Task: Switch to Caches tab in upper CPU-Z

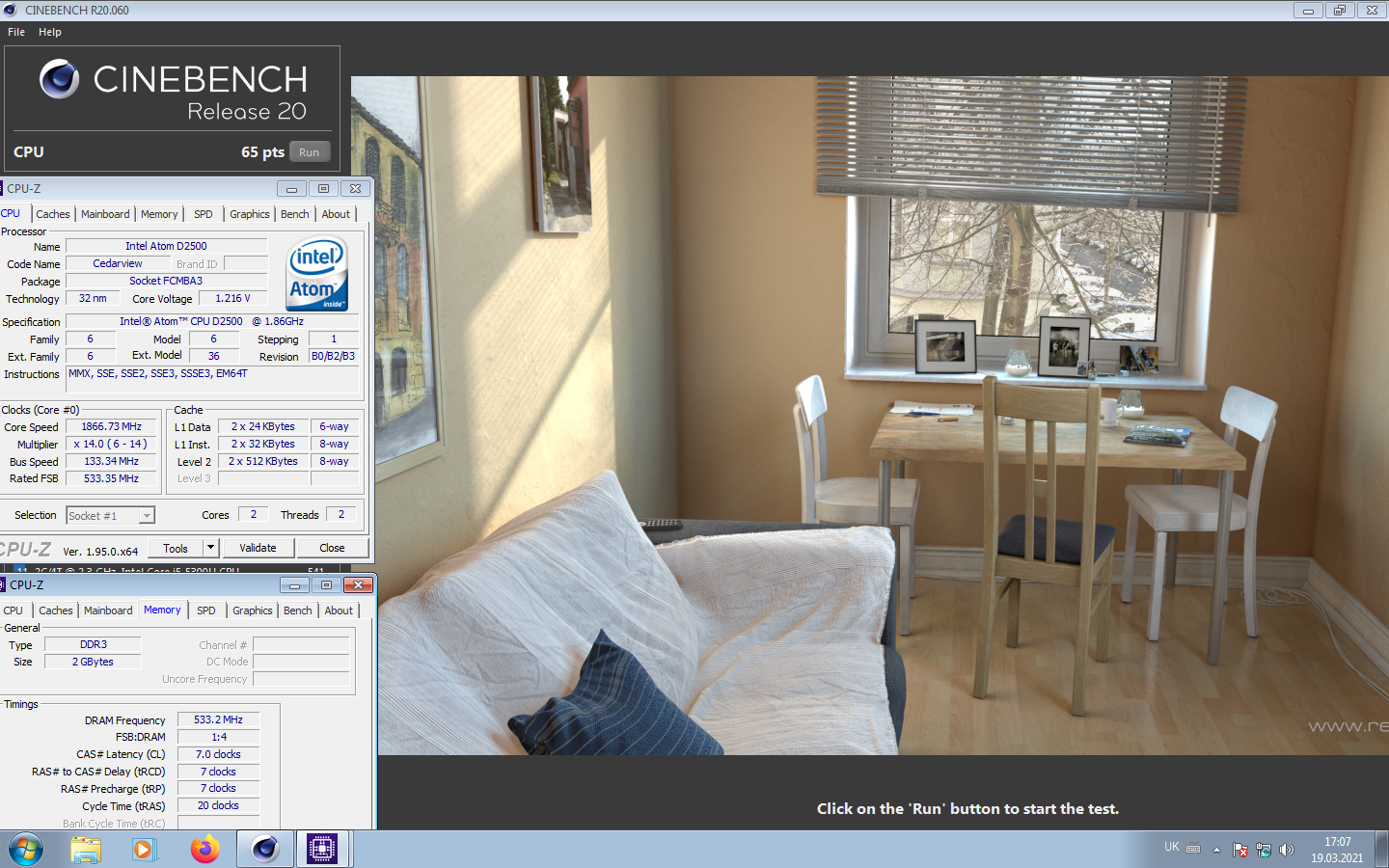Action: point(53,214)
